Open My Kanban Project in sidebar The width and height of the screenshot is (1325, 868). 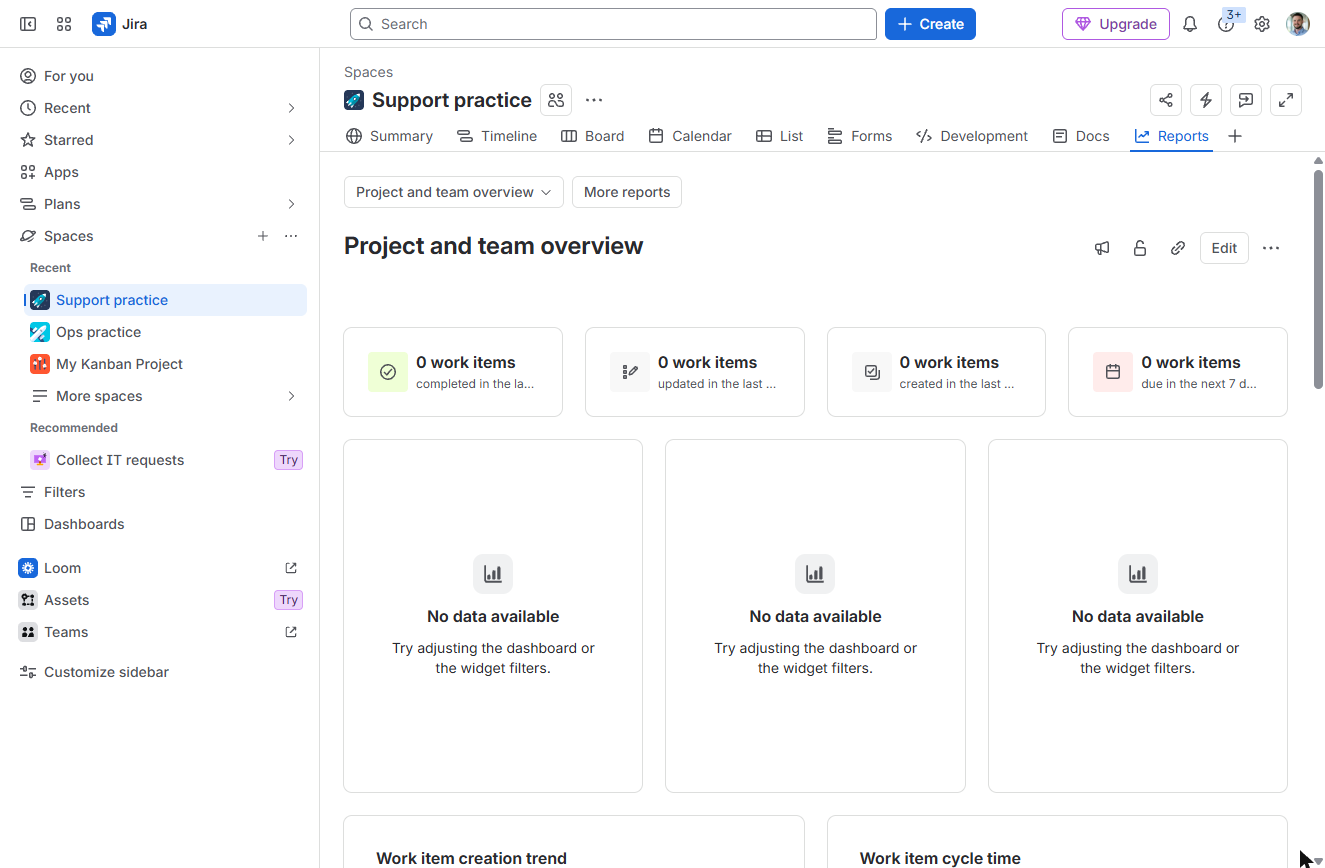coord(165,364)
